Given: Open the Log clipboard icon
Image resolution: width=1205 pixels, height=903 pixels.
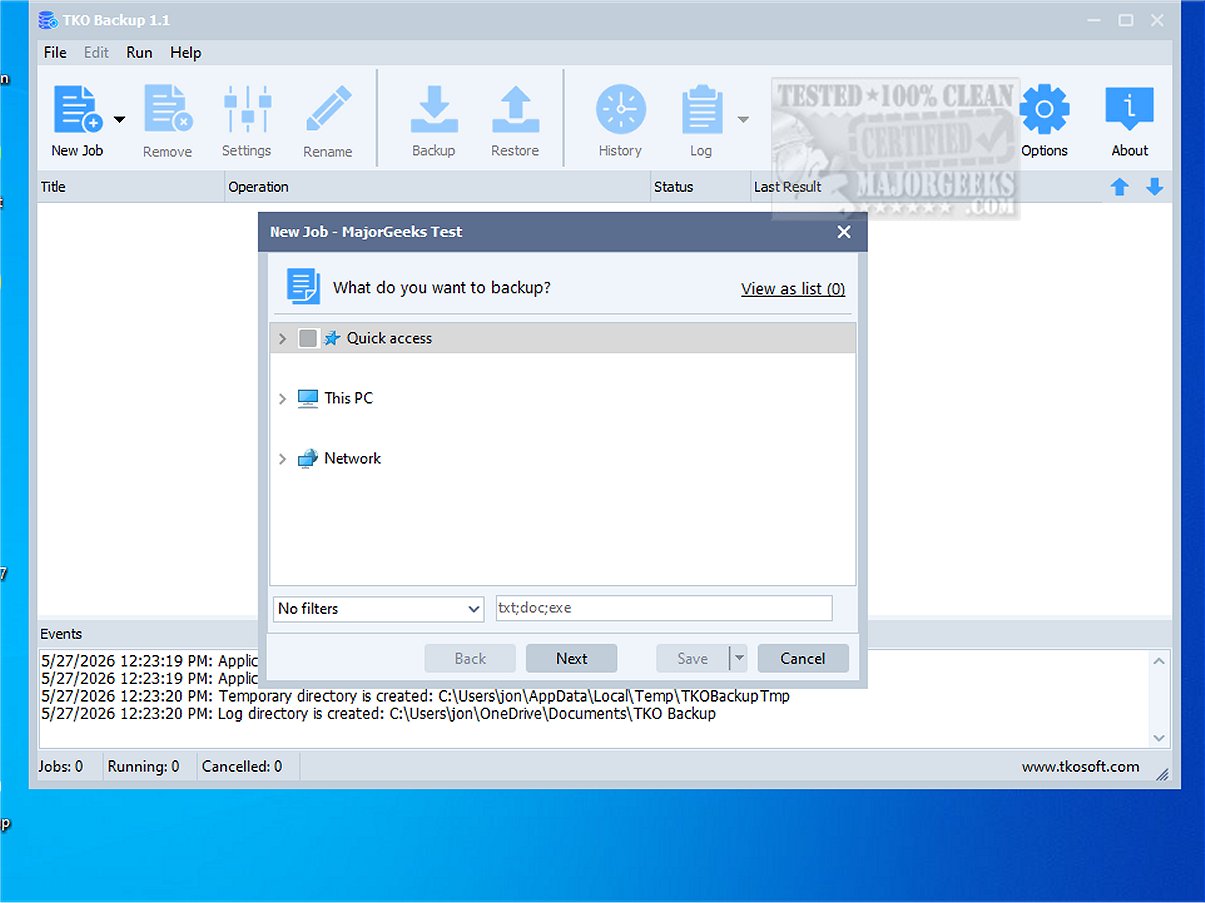Looking at the screenshot, I should pos(701,110).
